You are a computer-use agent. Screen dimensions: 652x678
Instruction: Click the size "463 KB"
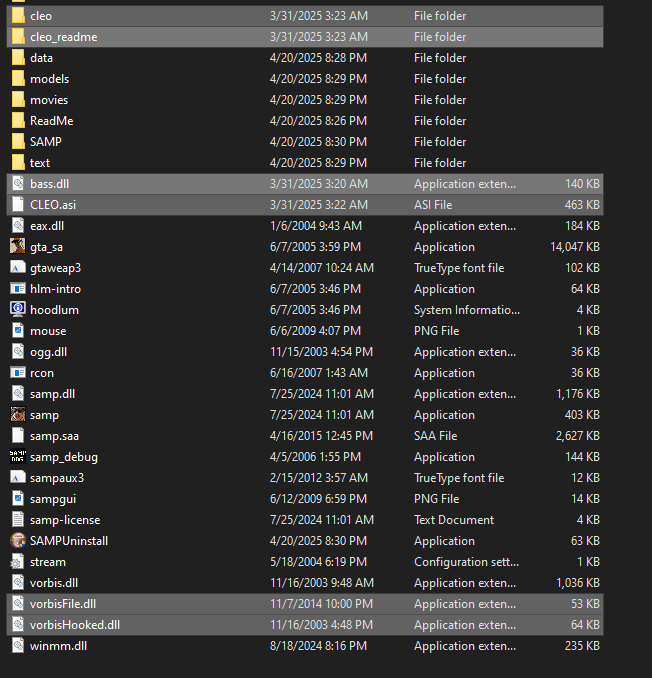582,205
